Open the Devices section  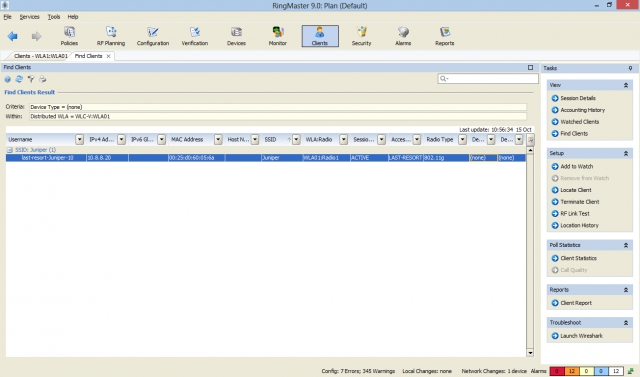point(236,36)
